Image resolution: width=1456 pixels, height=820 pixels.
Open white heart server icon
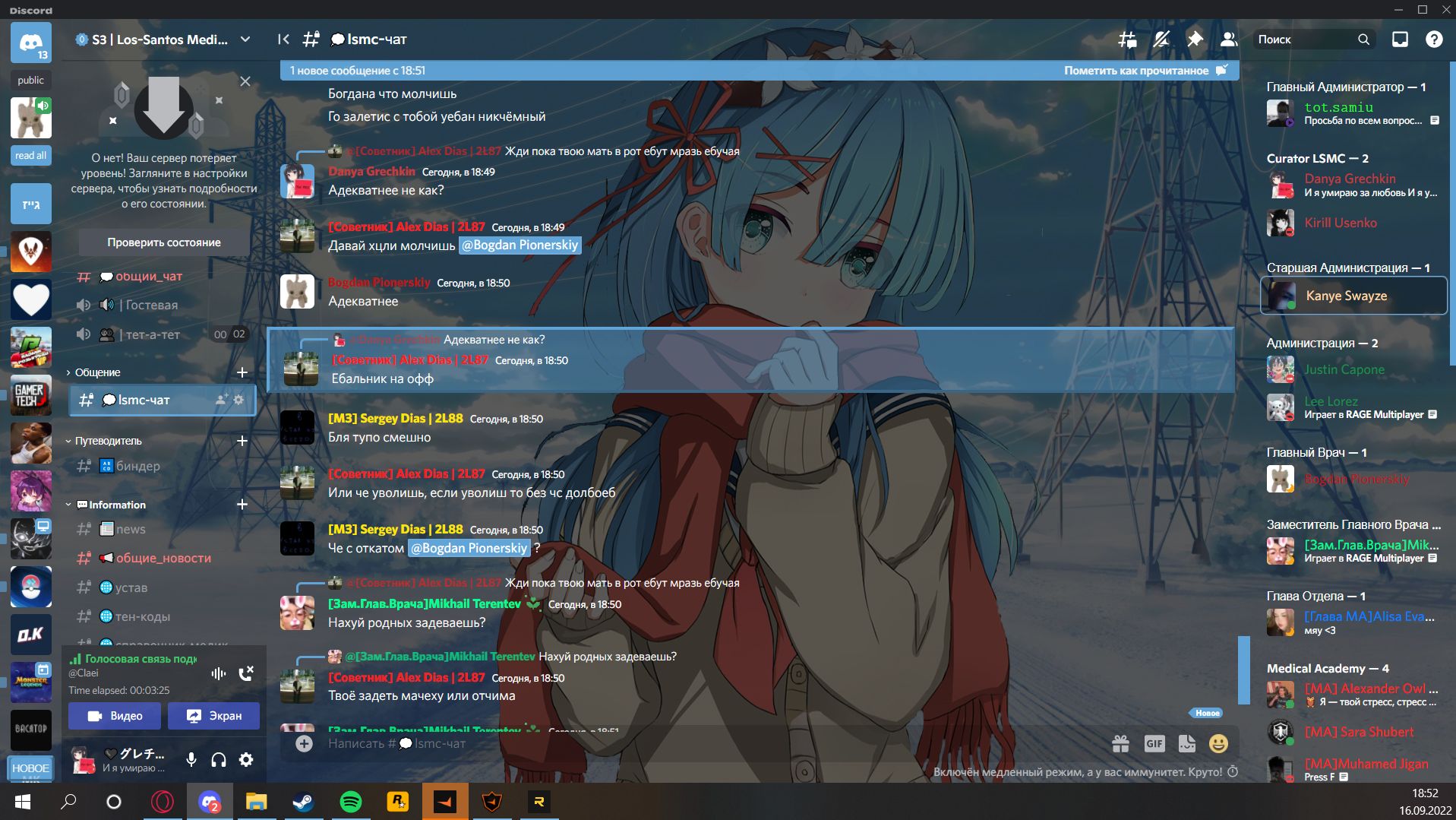[x=31, y=299]
